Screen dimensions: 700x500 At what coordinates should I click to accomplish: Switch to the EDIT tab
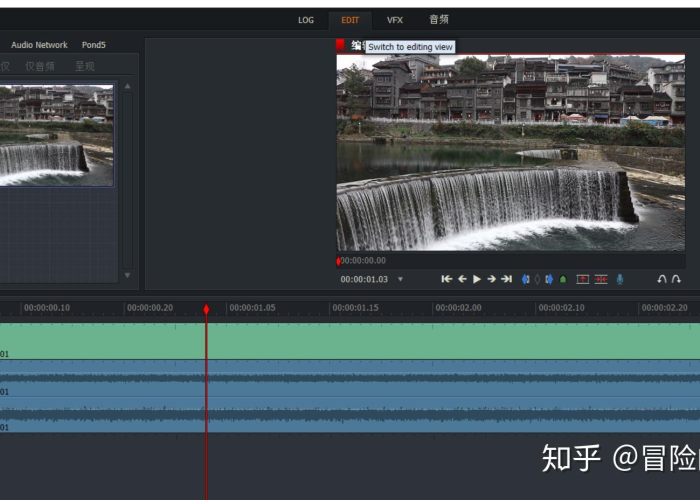[x=350, y=20]
